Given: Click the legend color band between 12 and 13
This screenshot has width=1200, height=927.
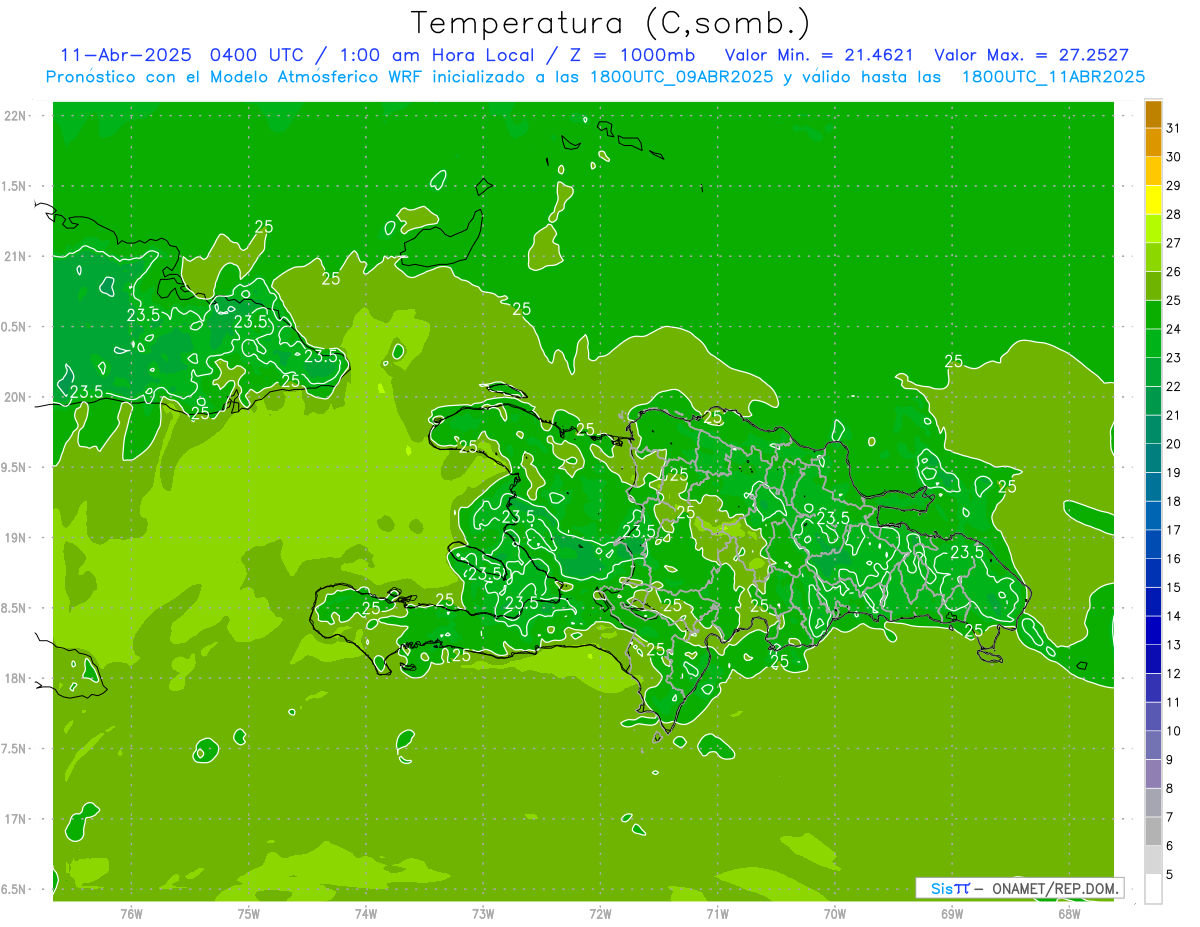Looking at the screenshot, I should [x=1153, y=660].
